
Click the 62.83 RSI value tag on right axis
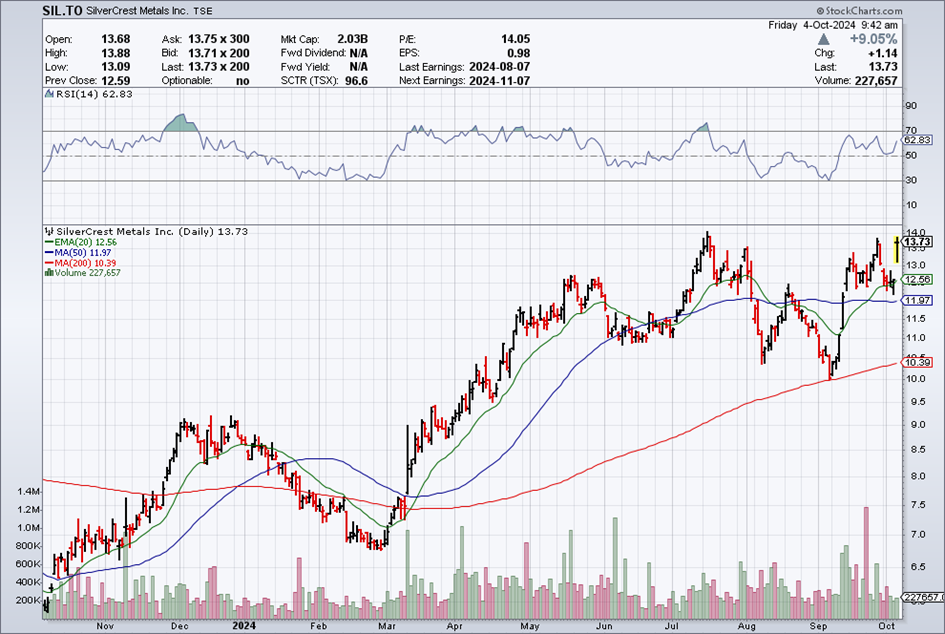[918, 140]
